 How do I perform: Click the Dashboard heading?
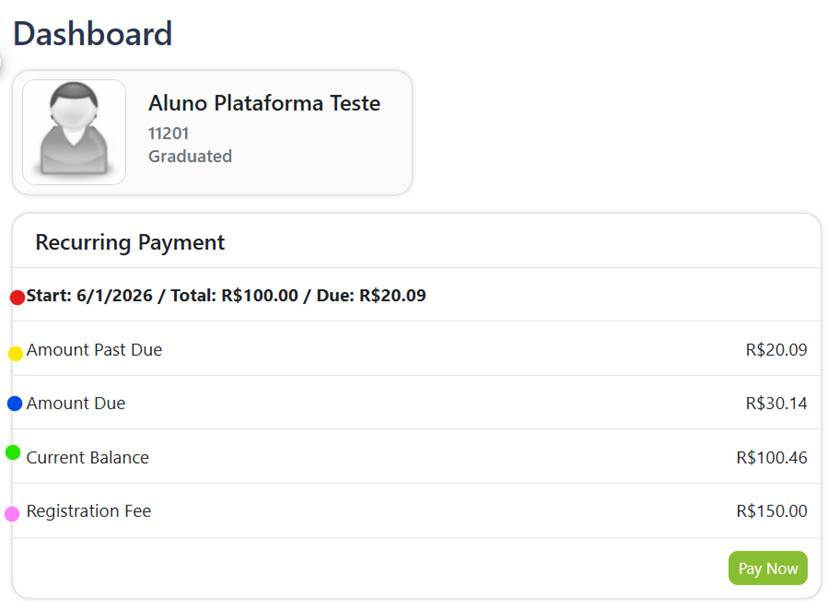pos(93,34)
